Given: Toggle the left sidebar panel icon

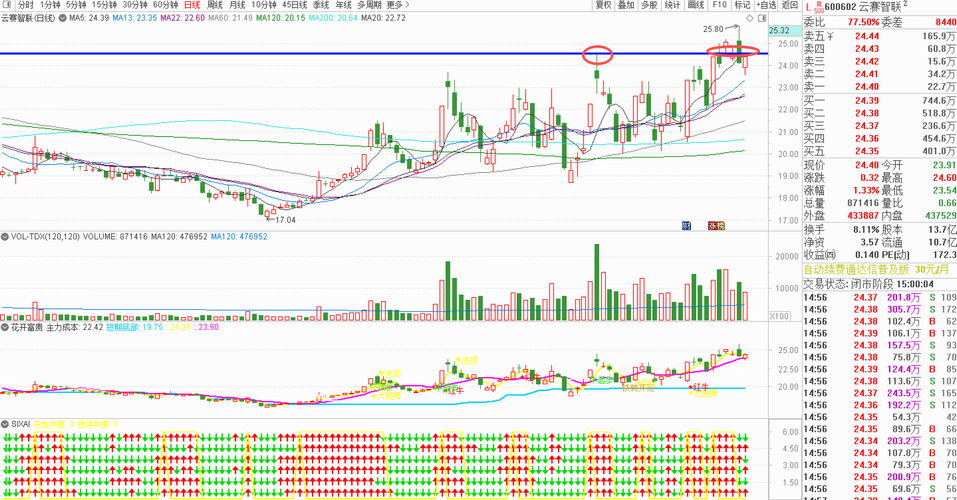Looking at the screenshot, I should coord(7,5).
